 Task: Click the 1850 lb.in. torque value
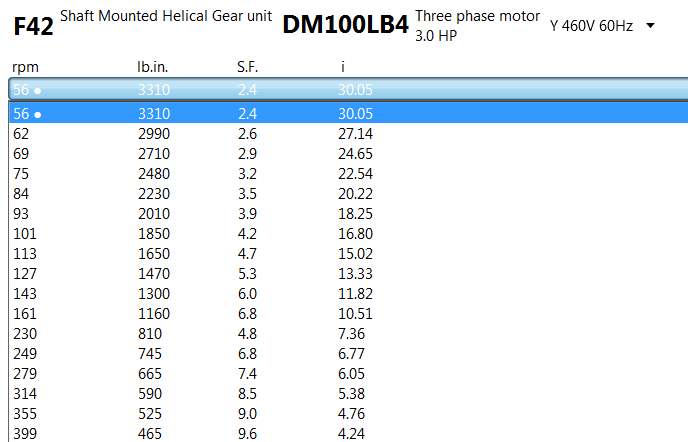[x=154, y=234]
